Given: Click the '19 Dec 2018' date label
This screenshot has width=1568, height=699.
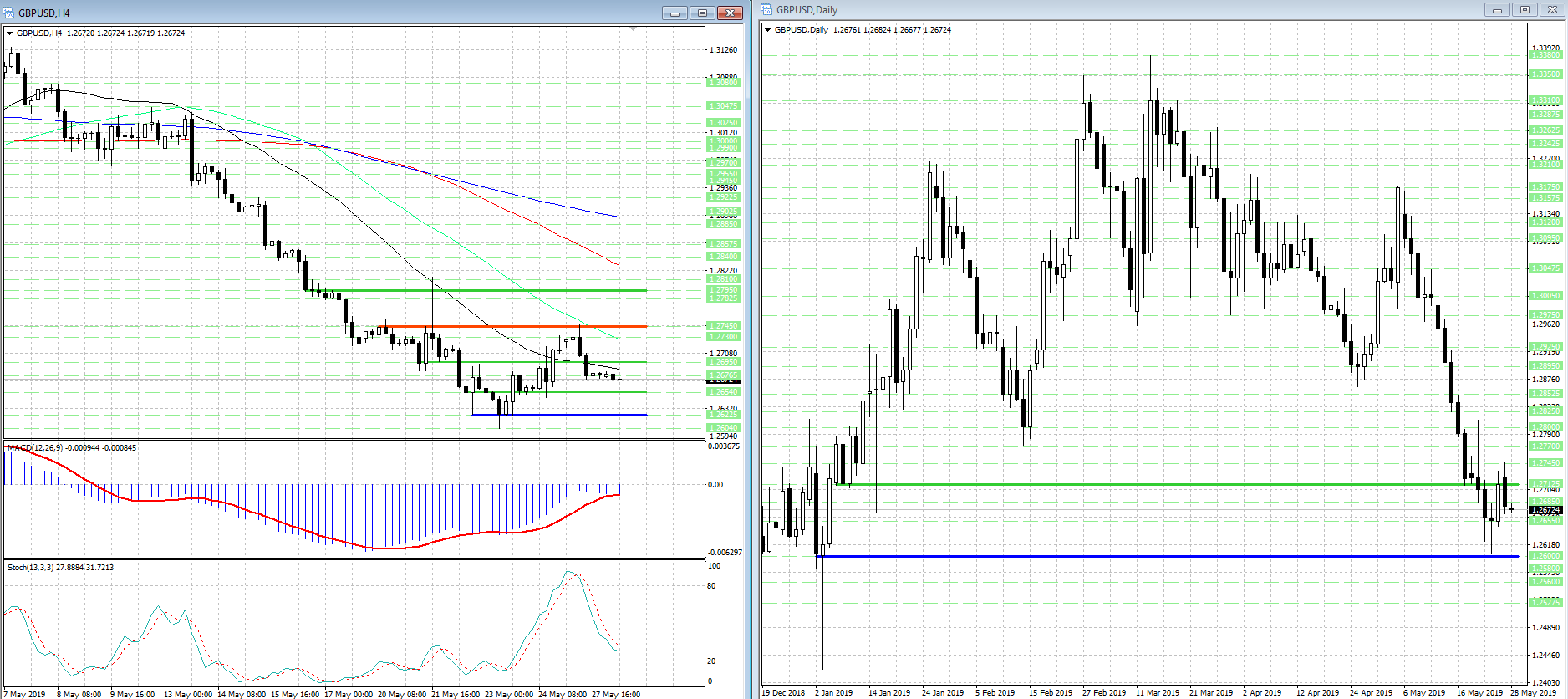Looking at the screenshot, I should point(783,693).
